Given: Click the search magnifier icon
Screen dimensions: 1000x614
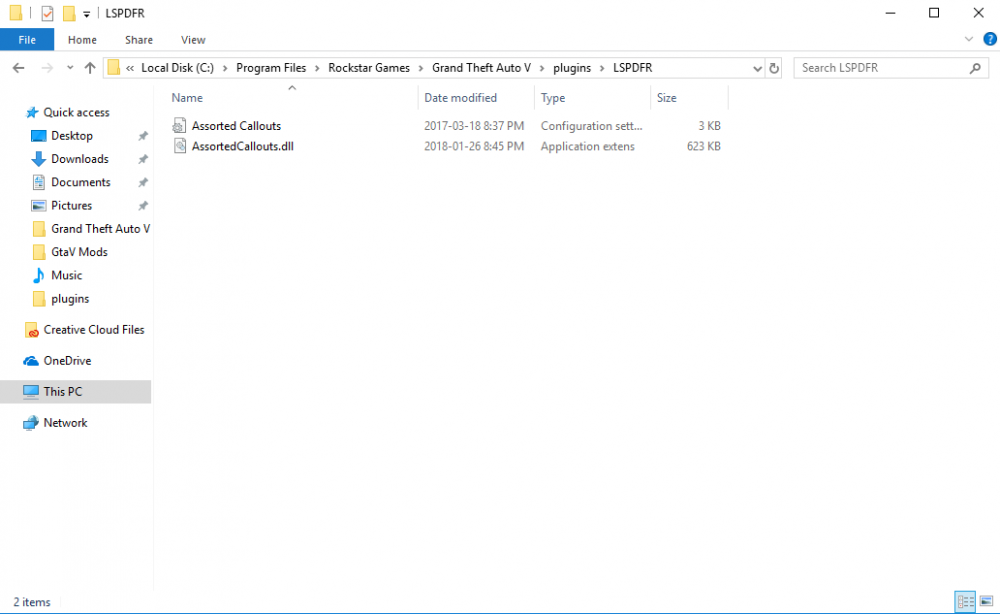Looking at the screenshot, I should pos(975,68).
